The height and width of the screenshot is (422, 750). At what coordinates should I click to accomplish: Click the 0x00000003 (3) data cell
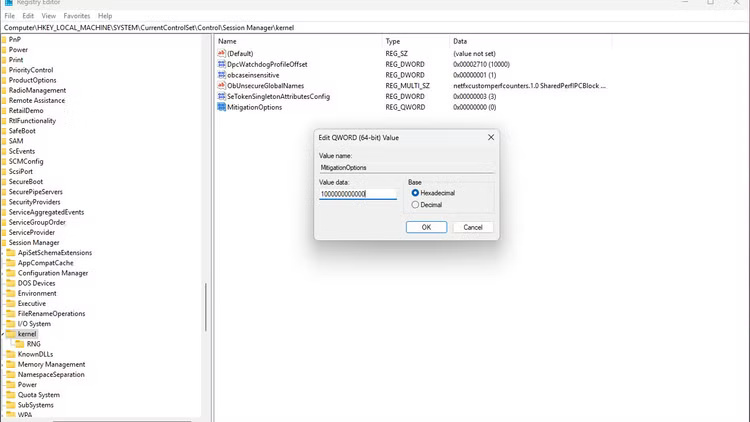(x=474, y=96)
